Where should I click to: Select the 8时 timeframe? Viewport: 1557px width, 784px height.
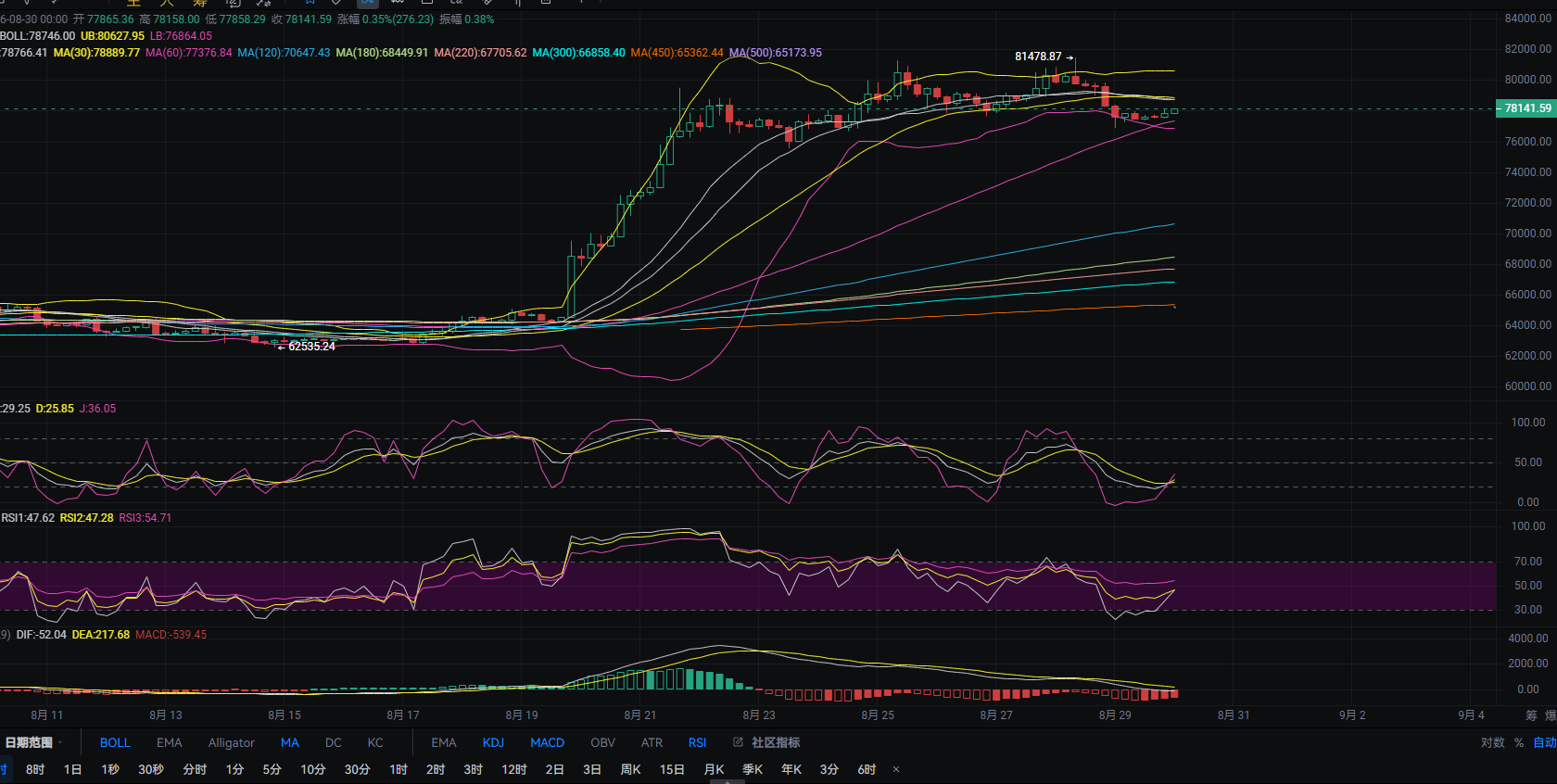tap(35, 769)
